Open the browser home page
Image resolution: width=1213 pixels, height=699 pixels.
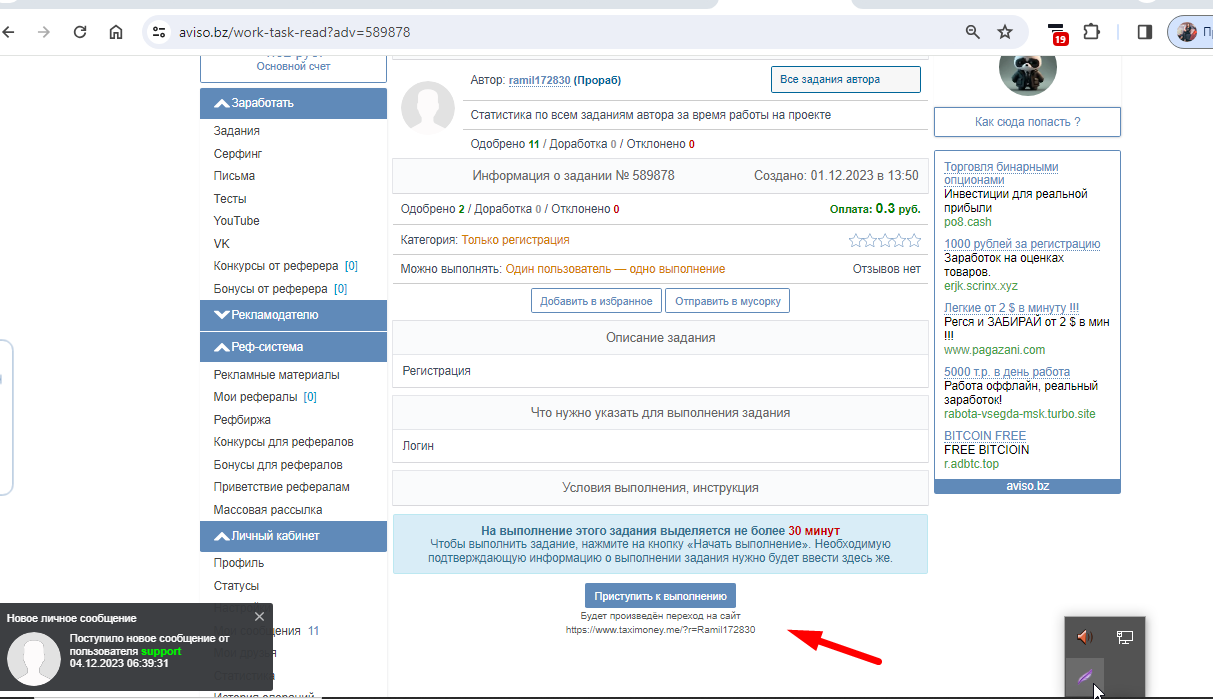[116, 32]
